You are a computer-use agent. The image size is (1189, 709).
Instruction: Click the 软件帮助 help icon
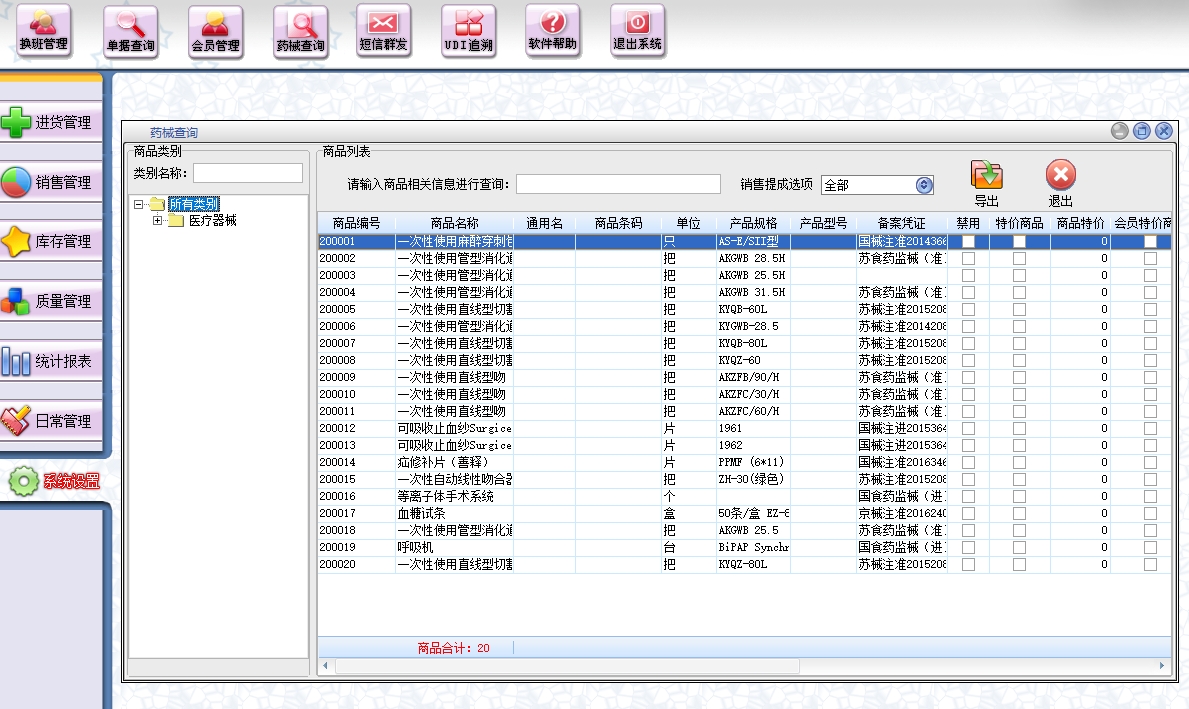click(553, 30)
